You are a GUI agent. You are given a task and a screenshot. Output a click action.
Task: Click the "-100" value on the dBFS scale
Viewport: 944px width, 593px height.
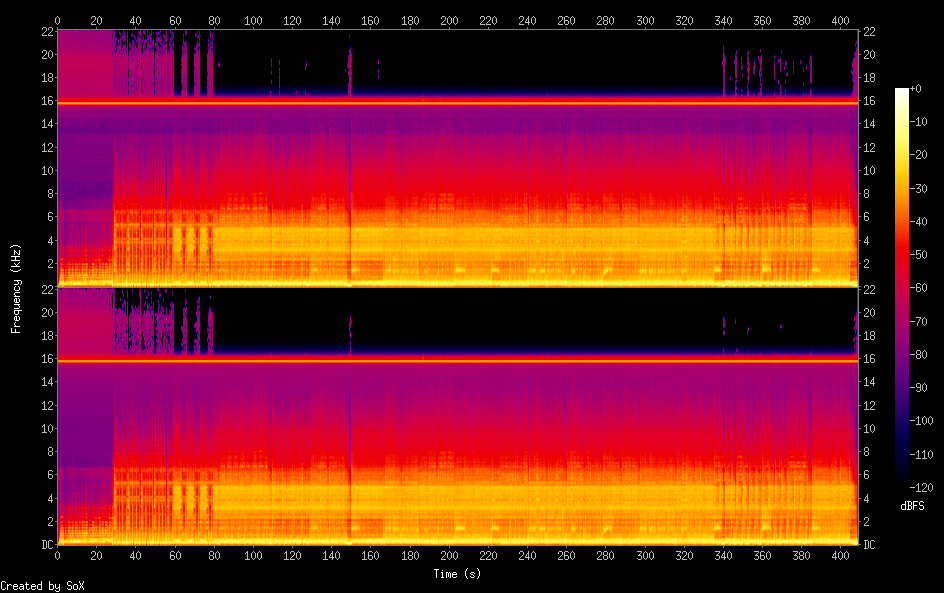(x=921, y=421)
